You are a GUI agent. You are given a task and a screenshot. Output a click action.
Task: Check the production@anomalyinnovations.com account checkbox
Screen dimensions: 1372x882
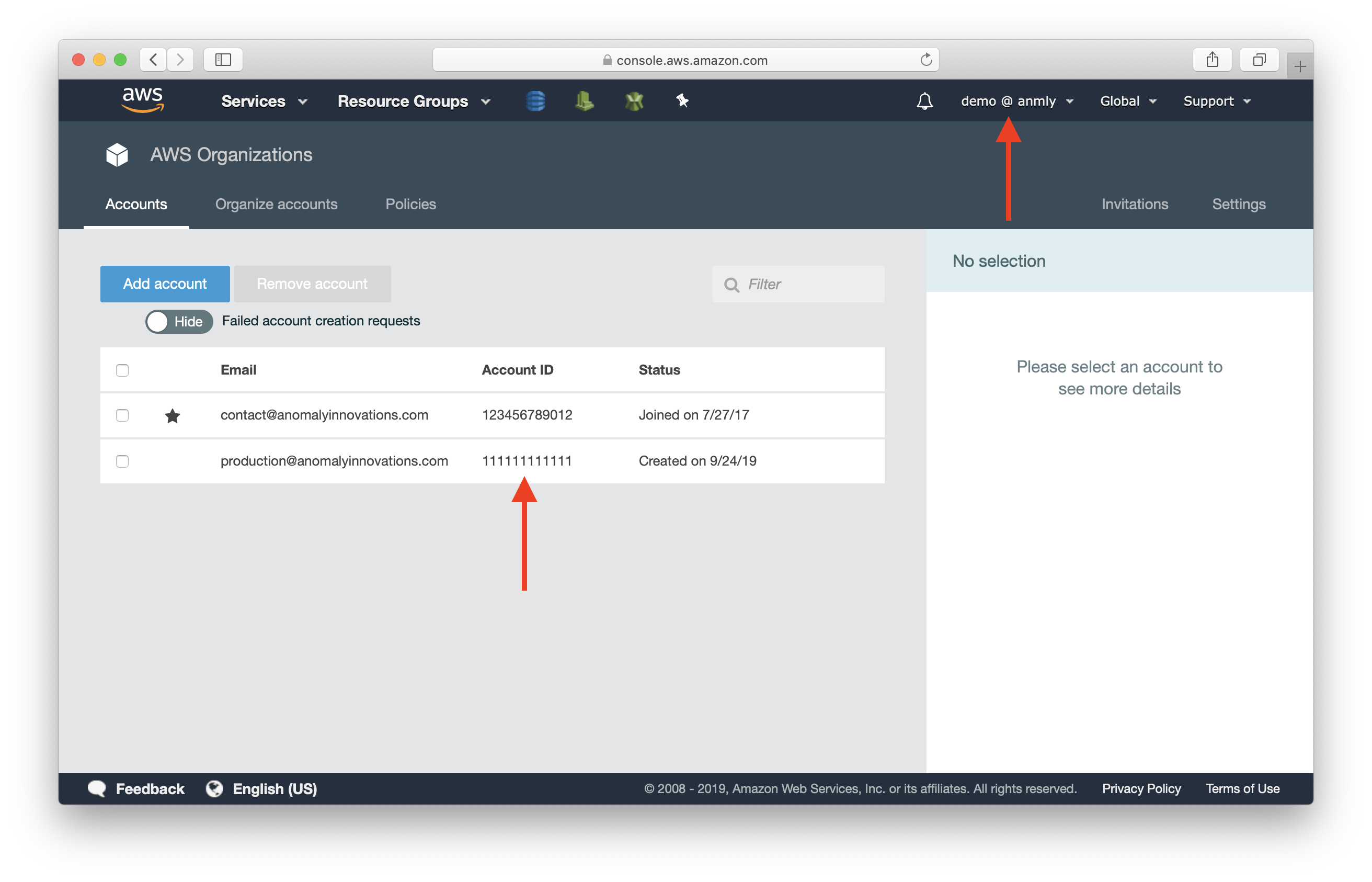121,461
